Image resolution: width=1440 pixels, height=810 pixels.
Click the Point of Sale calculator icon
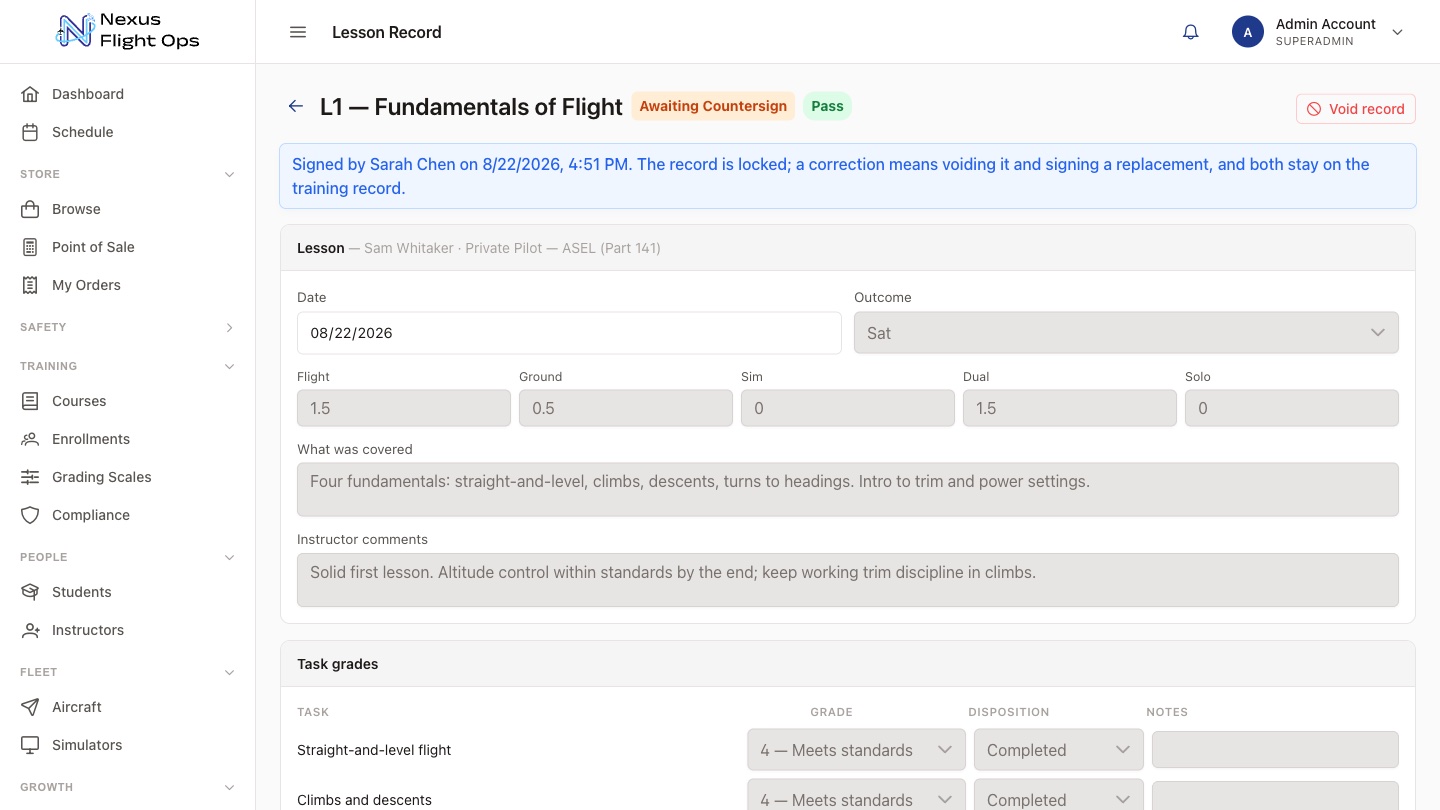pos(30,247)
